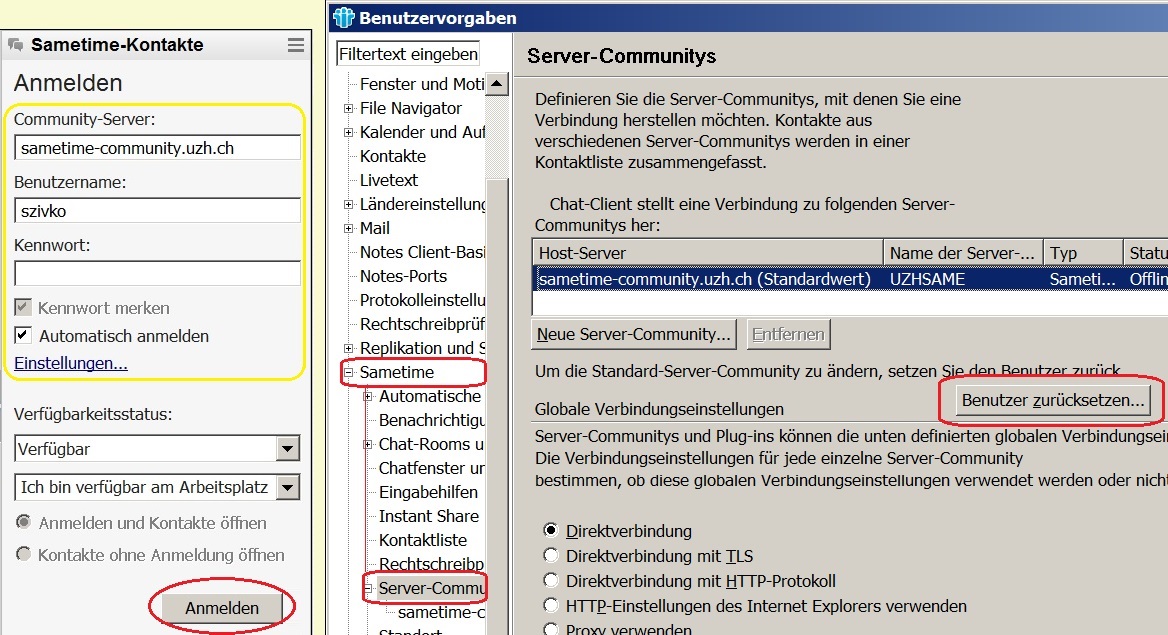
Task: Expand the File Navigator tree node
Action: click(x=349, y=108)
